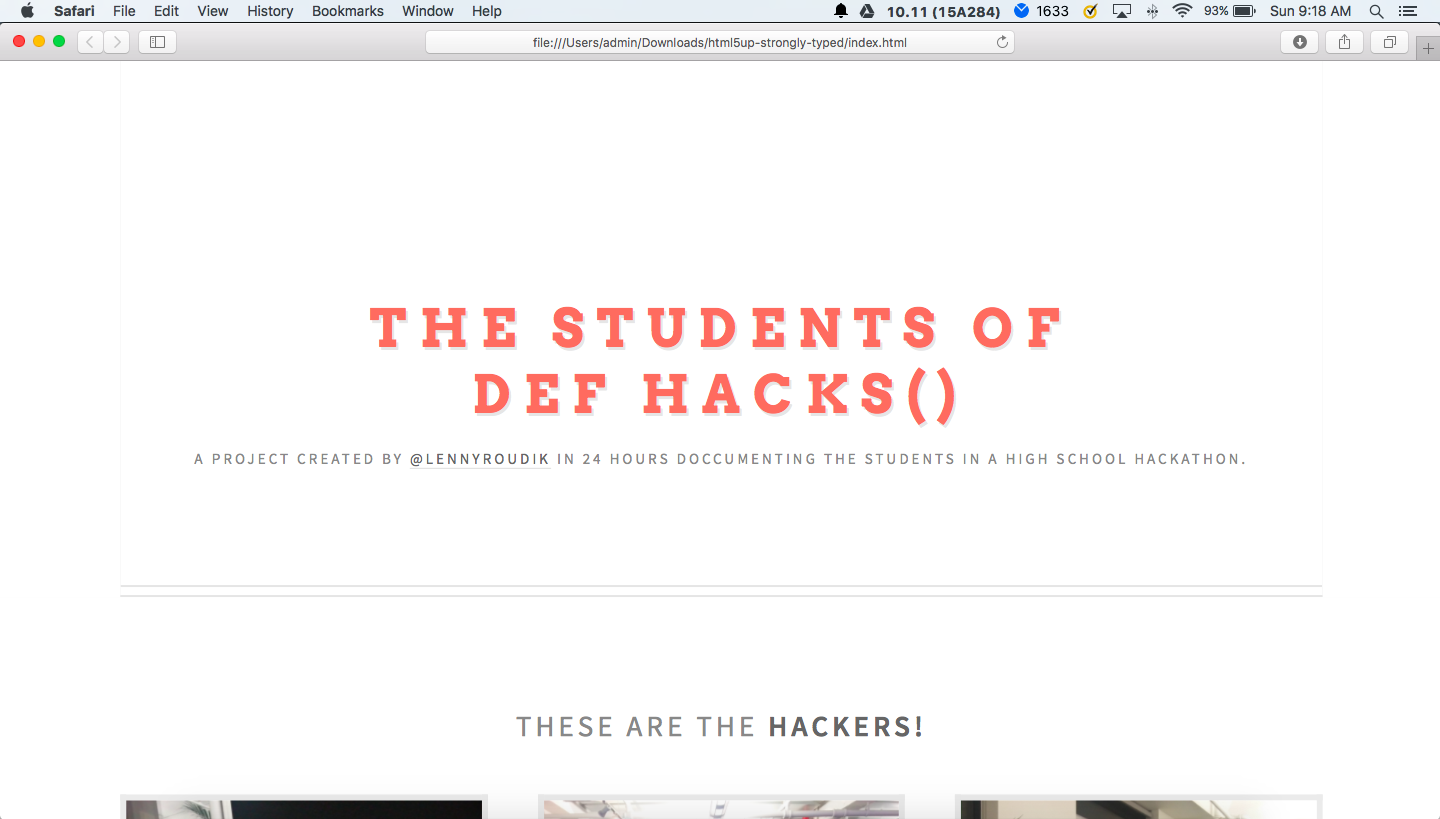Click the bell notification icon in menu bar
The width and height of the screenshot is (1440, 819).
841,11
